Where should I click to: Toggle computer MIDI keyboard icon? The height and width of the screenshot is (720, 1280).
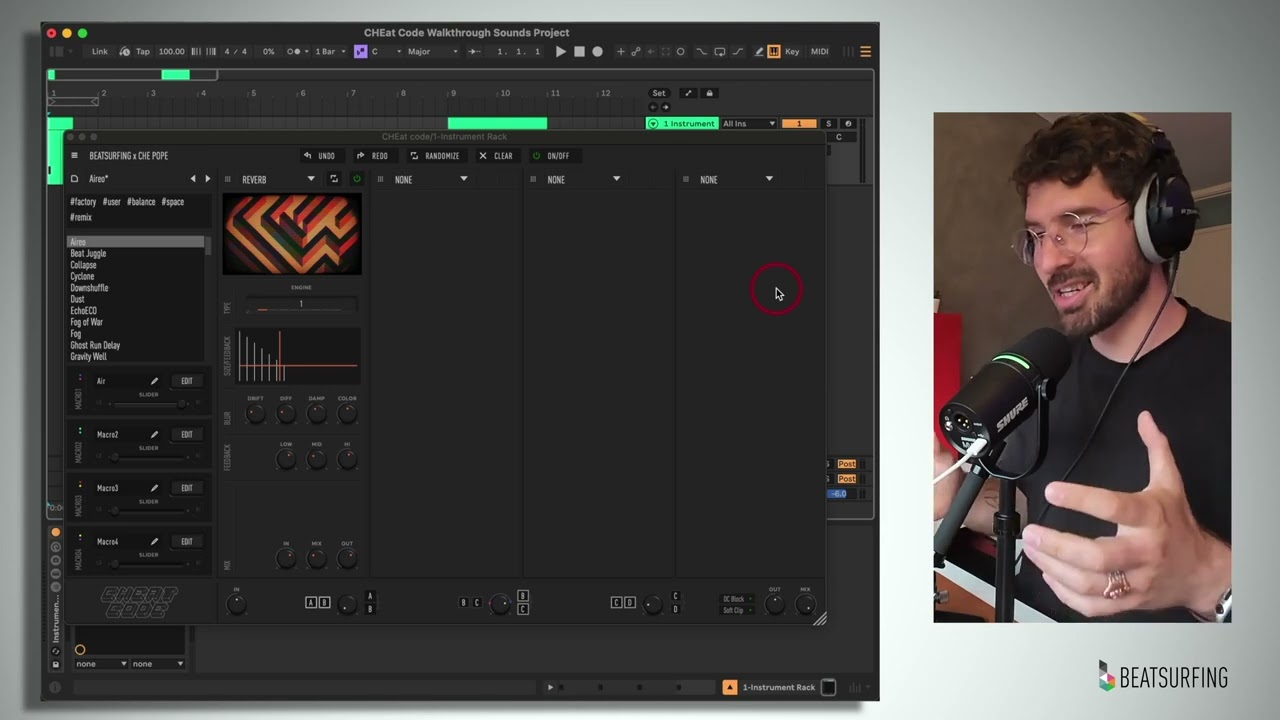(774, 52)
